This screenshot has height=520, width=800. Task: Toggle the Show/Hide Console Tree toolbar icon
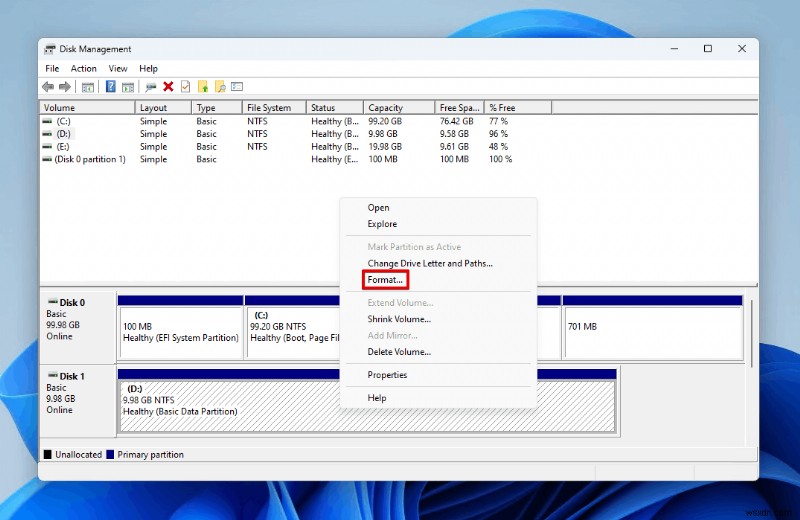(x=88, y=87)
